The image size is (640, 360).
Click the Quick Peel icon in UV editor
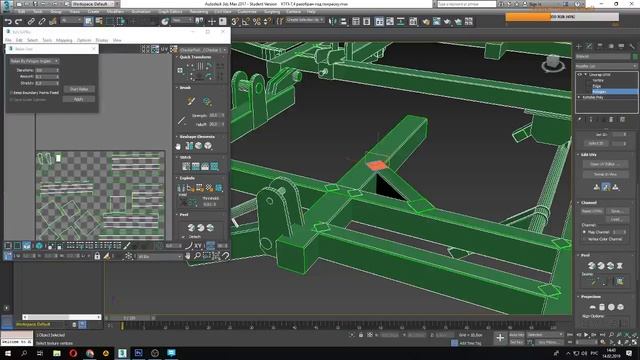click(191, 227)
